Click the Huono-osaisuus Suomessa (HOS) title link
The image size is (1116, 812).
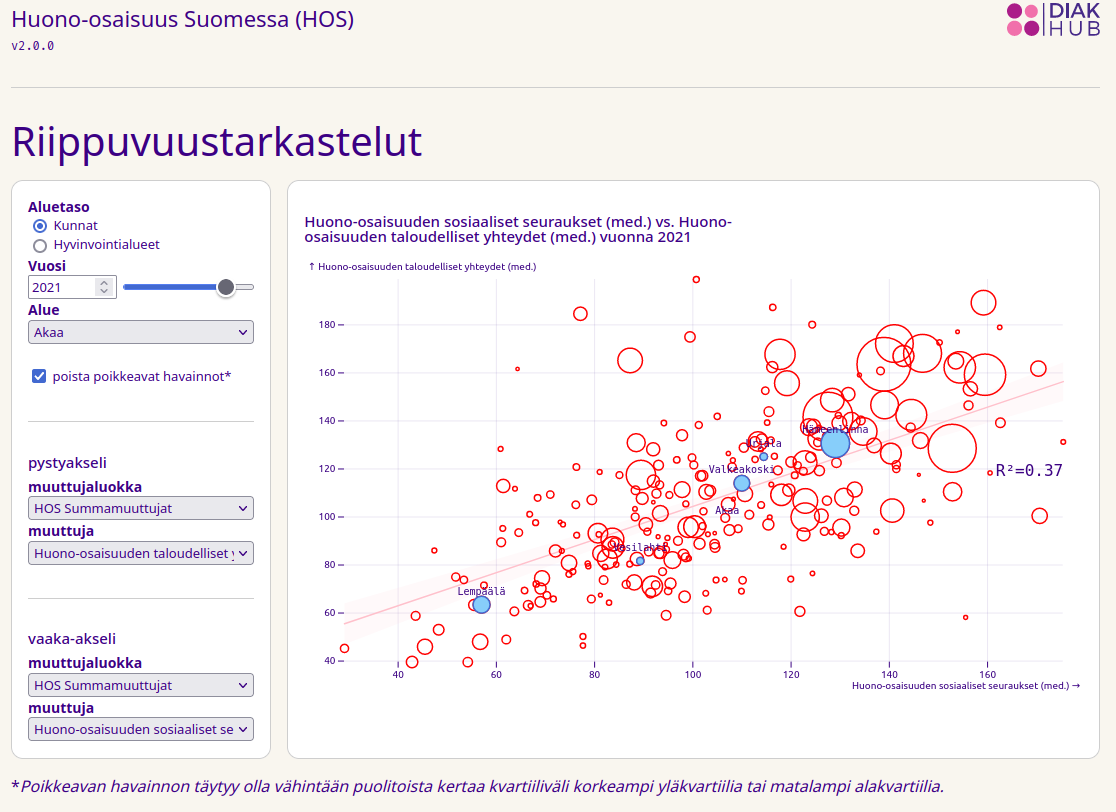(x=182, y=19)
